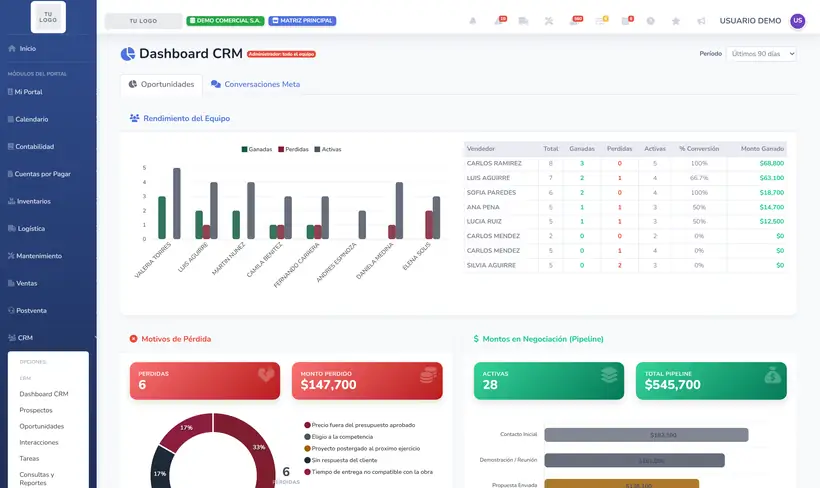The image size is (820, 488).
Task: Click the calendar icon with red badge
Action: point(627,21)
